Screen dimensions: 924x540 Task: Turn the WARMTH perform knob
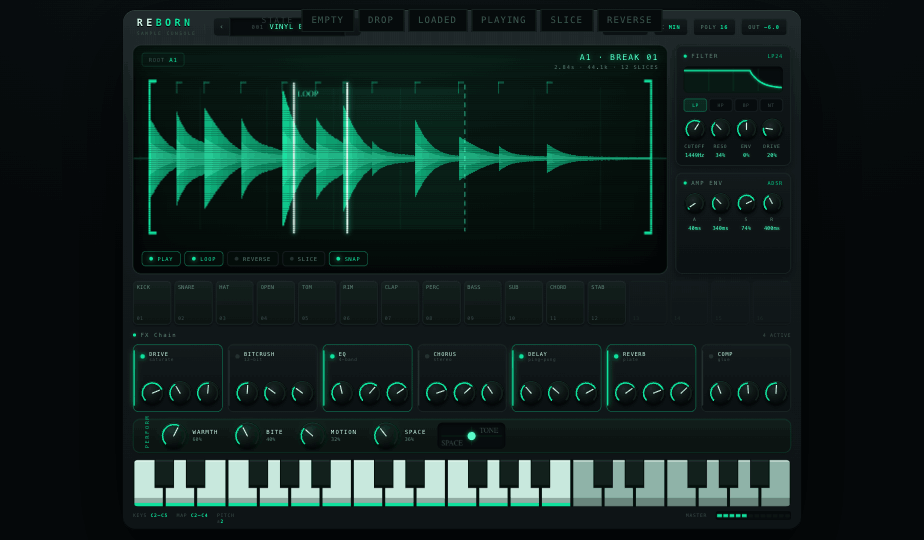point(173,435)
